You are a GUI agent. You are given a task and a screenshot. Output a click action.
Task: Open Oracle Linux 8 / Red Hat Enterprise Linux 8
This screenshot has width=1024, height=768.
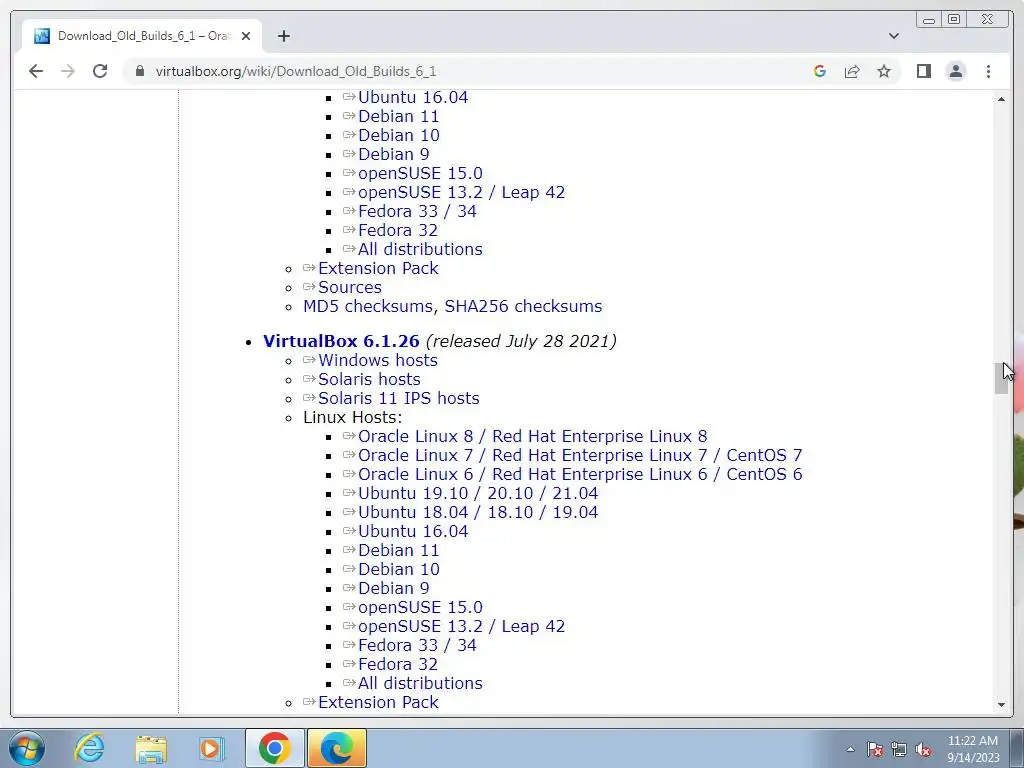pyautogui.click(x=532, y=436)
